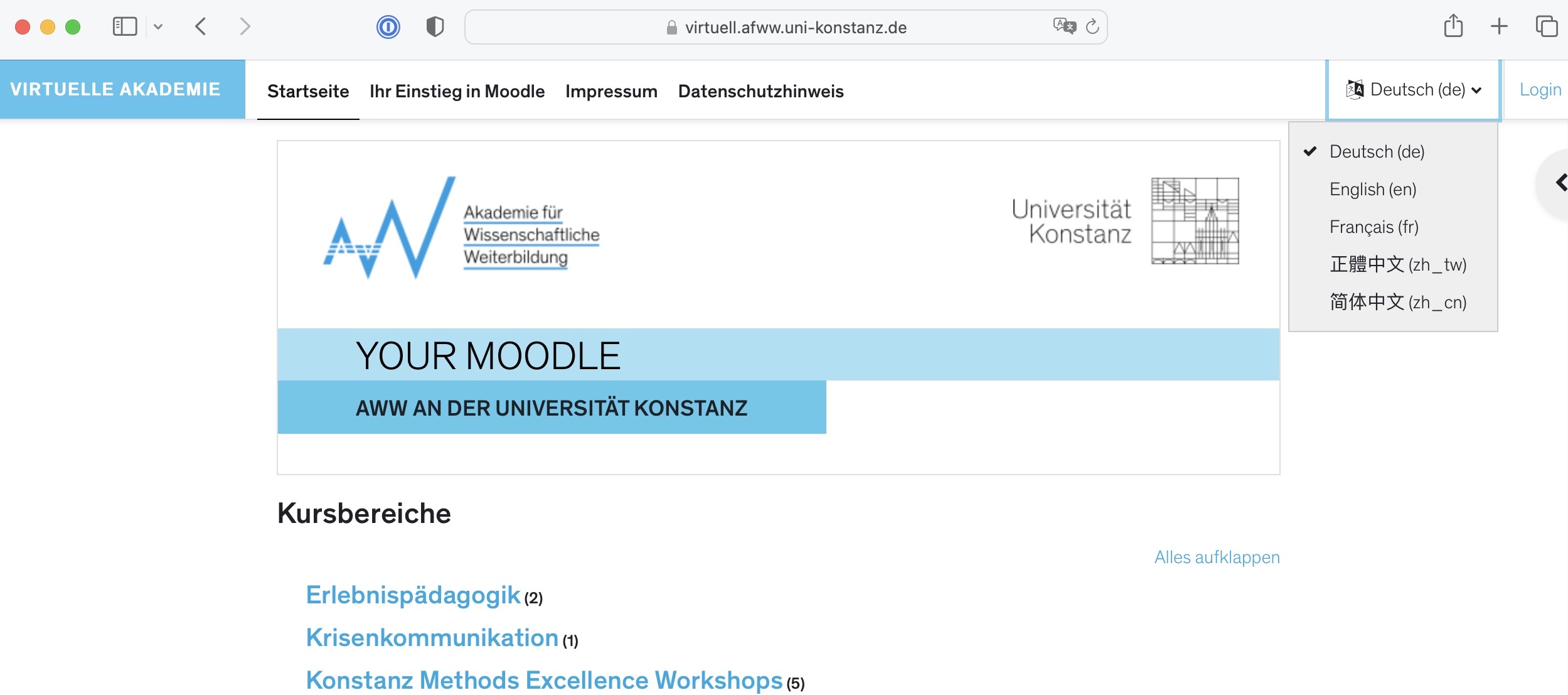Screen dimensions: 1568x695
Task: Open the privacy shield report icon
Action: pyautogui.click(x=435, y=26)
